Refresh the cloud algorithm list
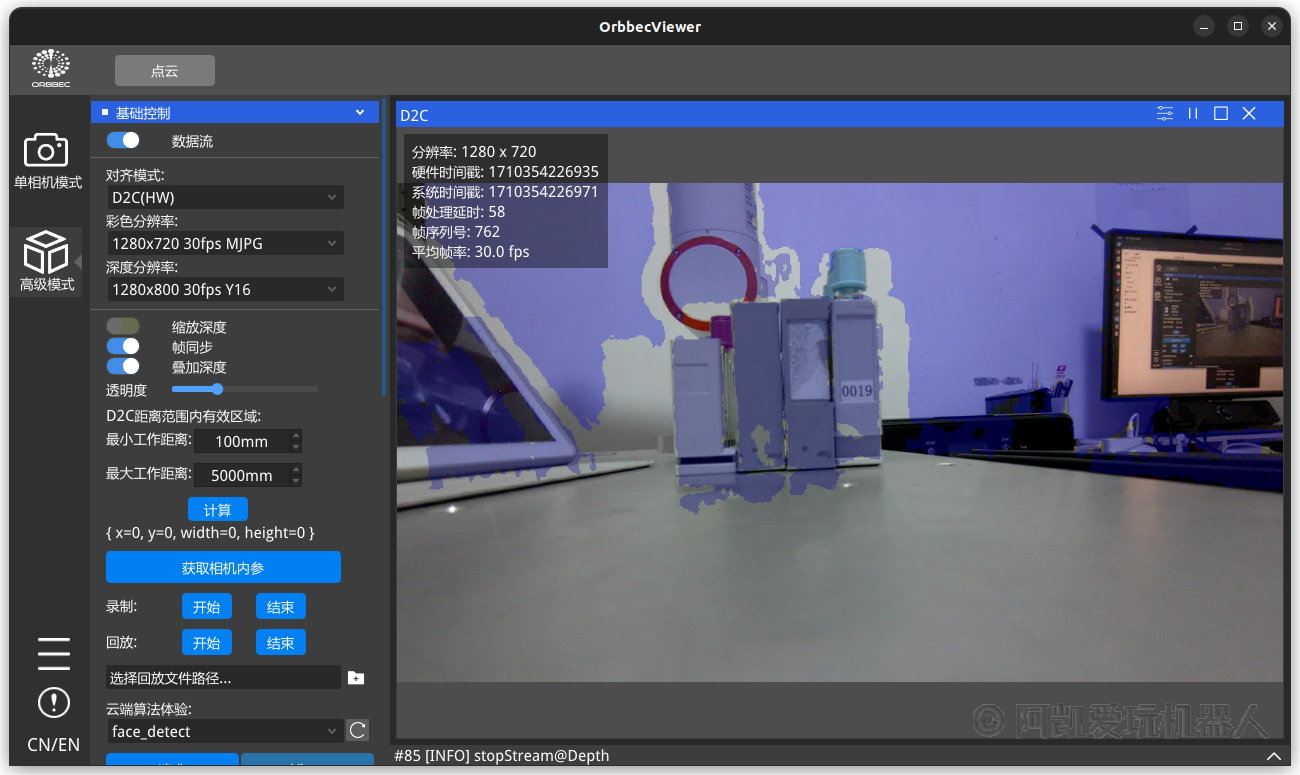The height and width of the screenshot is (775, 1300). click(357, 731)
